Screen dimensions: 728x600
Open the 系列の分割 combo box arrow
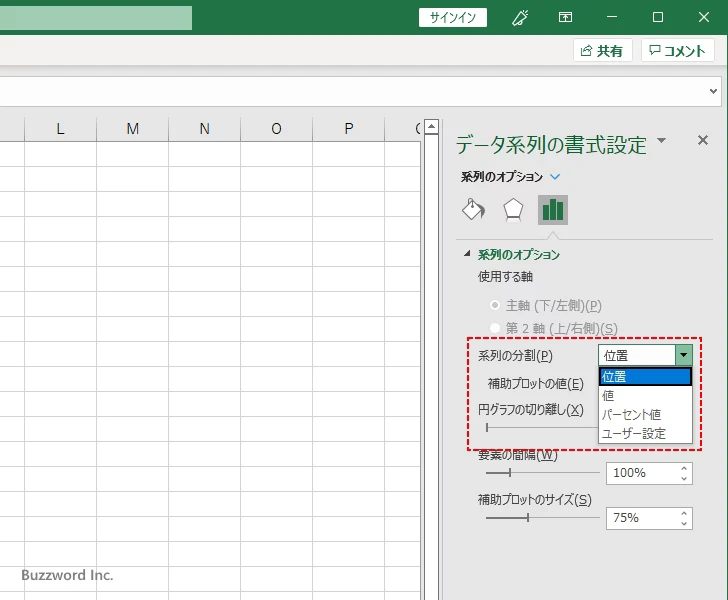coord(683,355)
